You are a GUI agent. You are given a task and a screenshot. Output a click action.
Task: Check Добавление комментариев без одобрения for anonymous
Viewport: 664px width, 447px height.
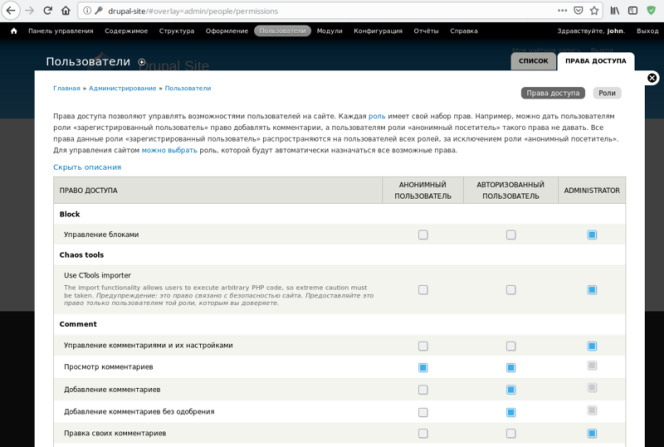coord(423,412)
